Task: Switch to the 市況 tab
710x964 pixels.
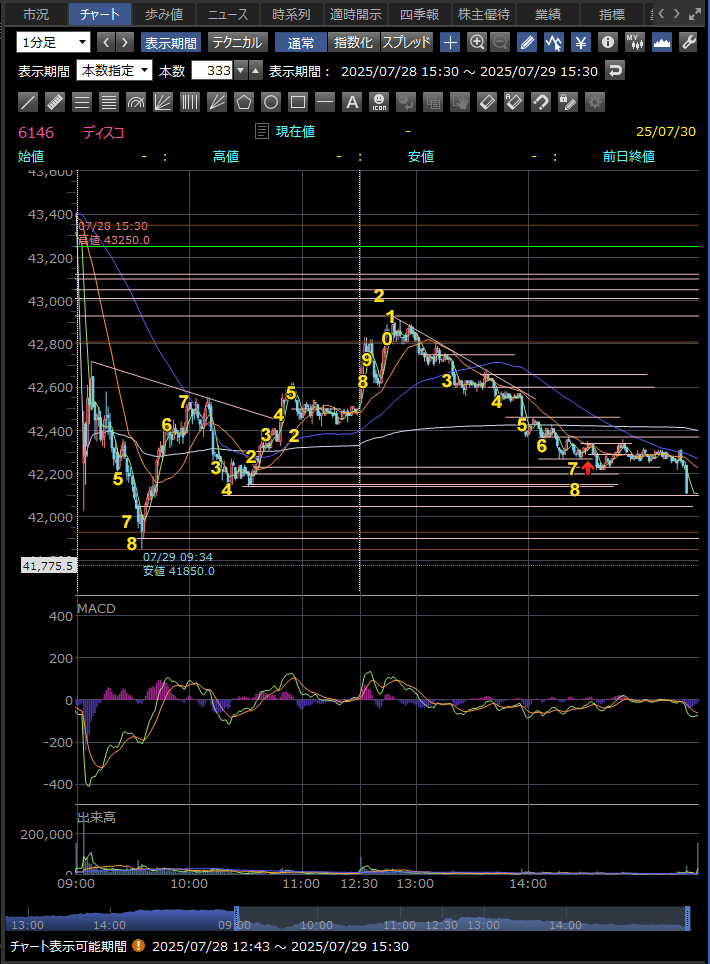Action: [x=36, y=14]
